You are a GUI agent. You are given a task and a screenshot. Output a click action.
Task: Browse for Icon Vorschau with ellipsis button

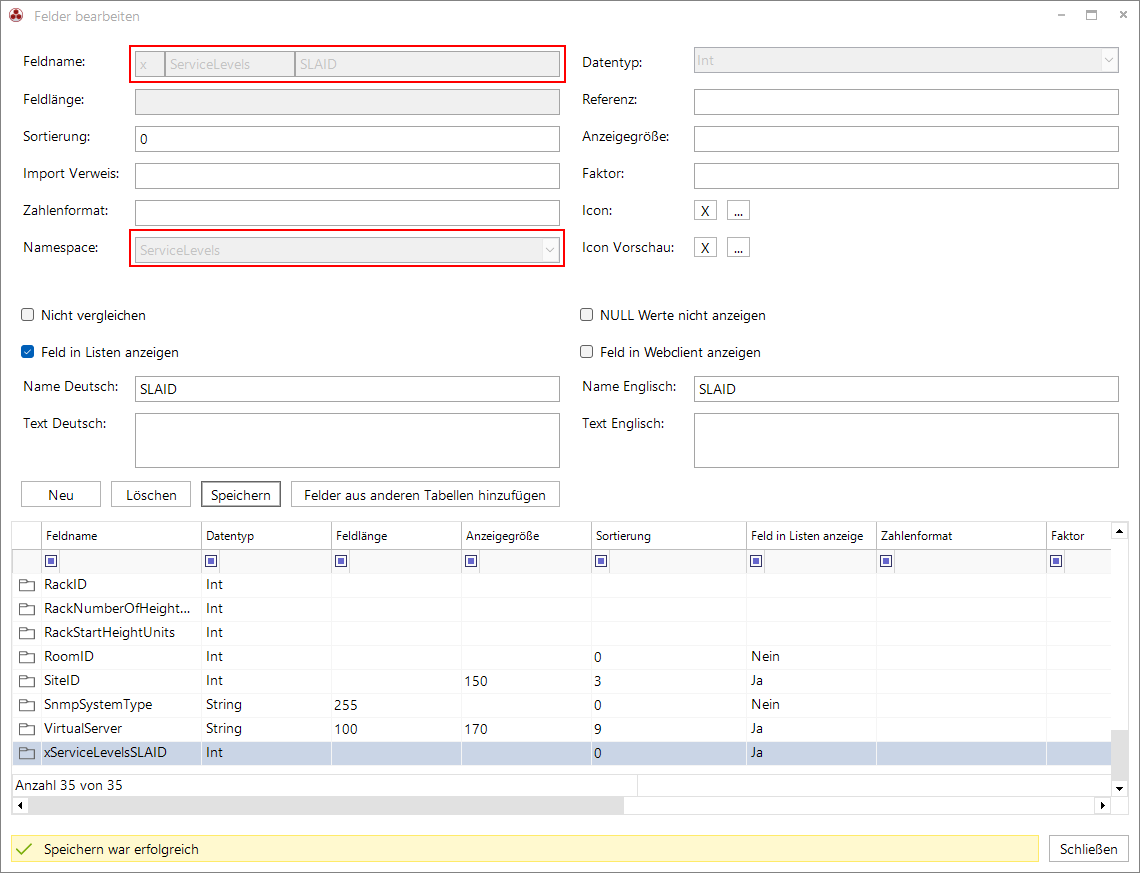738,247
